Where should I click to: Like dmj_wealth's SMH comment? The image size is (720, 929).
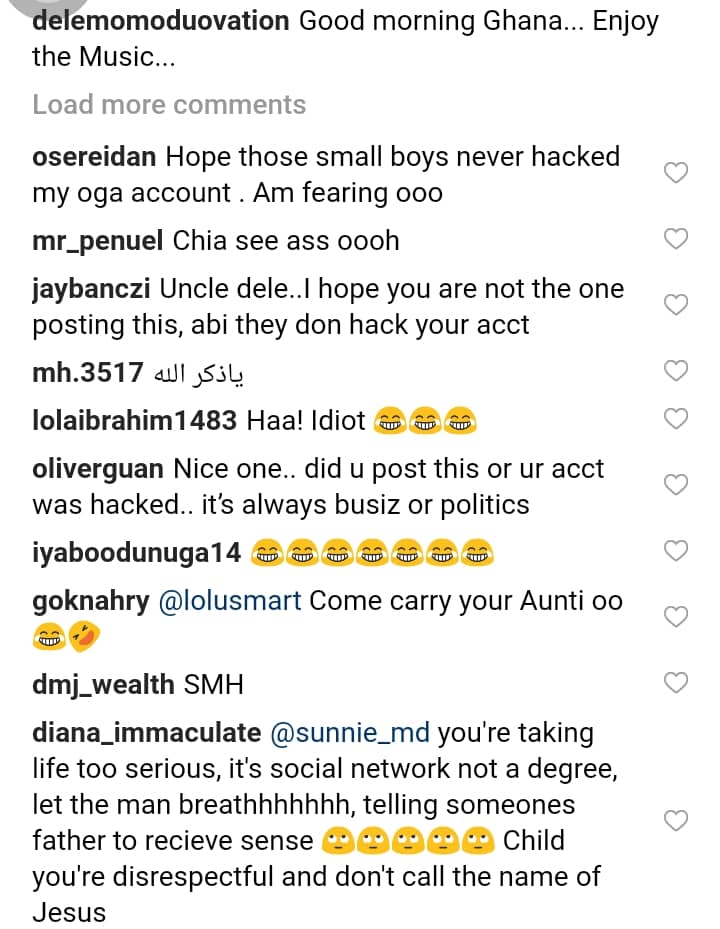click(x=676, y=683)
